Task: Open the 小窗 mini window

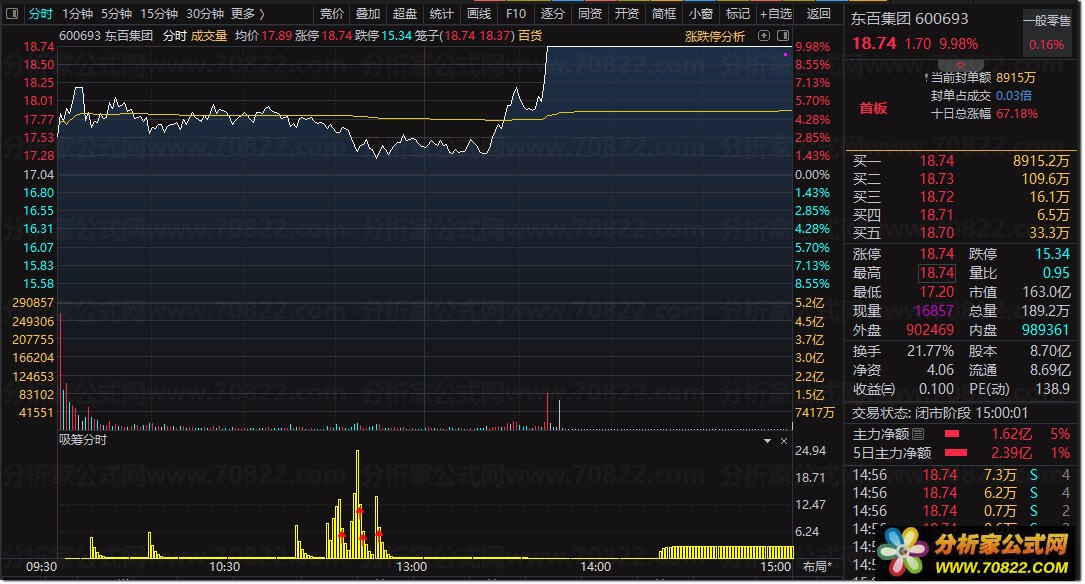Action: 700,14
